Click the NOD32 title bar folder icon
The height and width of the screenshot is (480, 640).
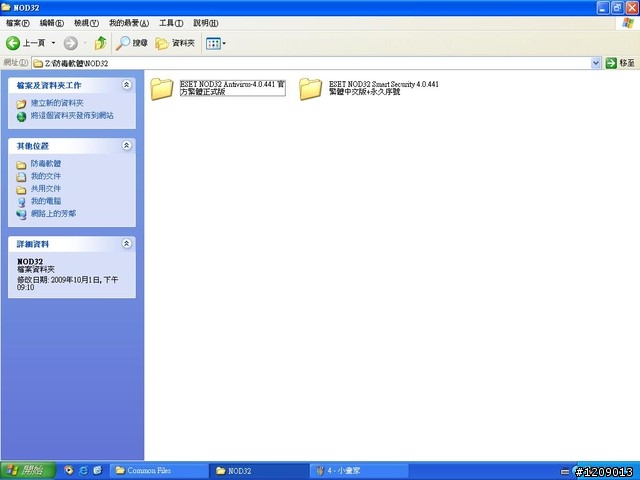[x=6, y=7]
